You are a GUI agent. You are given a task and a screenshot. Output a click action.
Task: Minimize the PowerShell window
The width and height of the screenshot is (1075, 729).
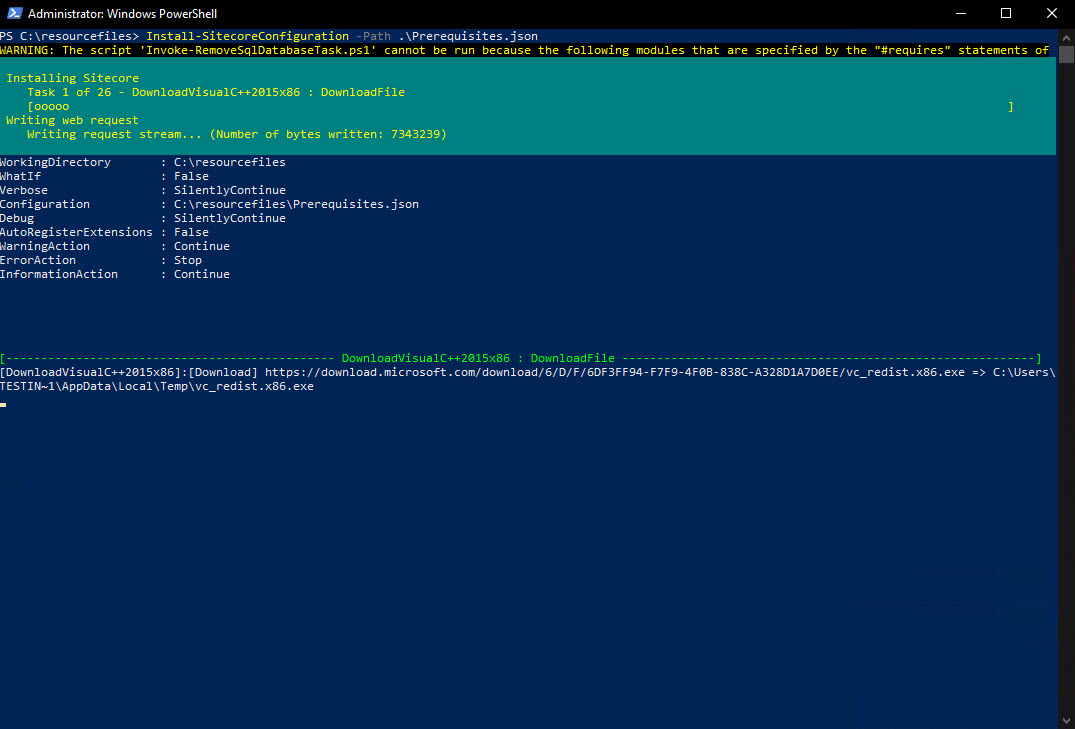[961, 13]
